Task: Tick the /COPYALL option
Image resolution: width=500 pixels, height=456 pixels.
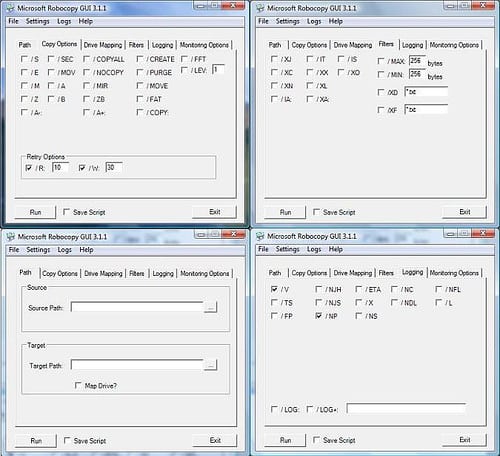Action: pos(86,59)
